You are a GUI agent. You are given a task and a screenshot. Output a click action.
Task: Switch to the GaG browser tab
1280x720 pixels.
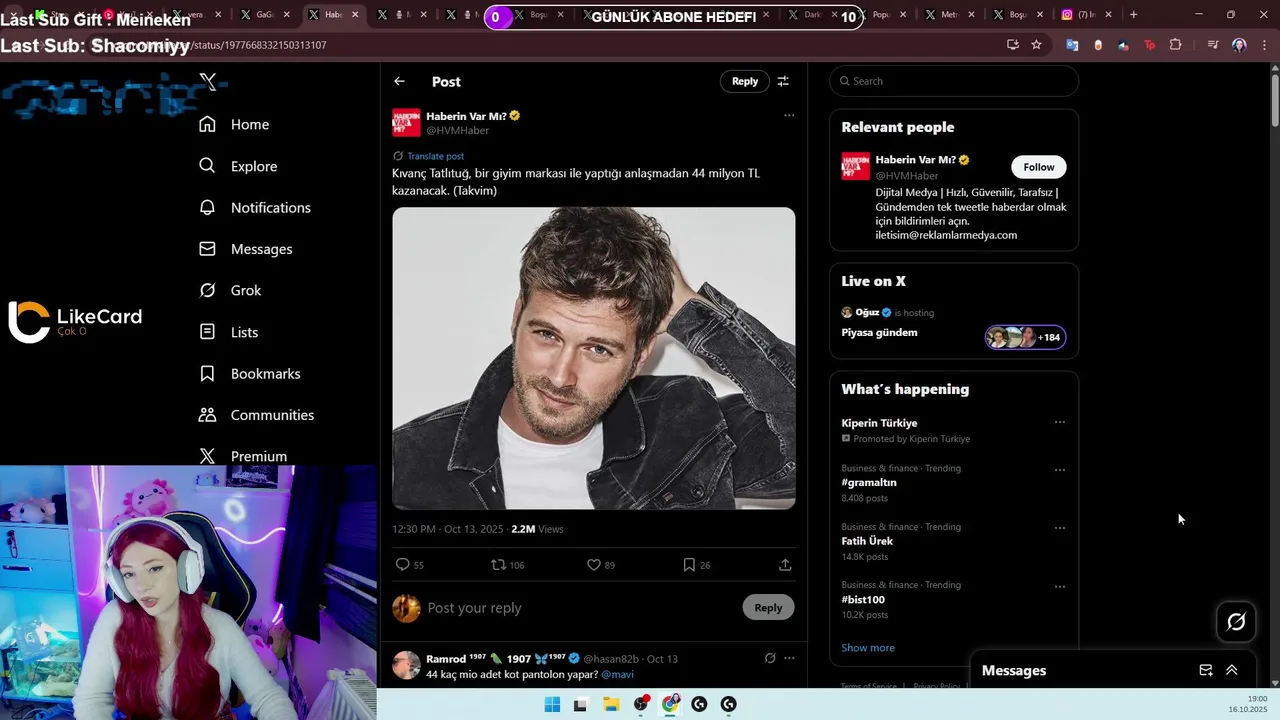[264, 15]
